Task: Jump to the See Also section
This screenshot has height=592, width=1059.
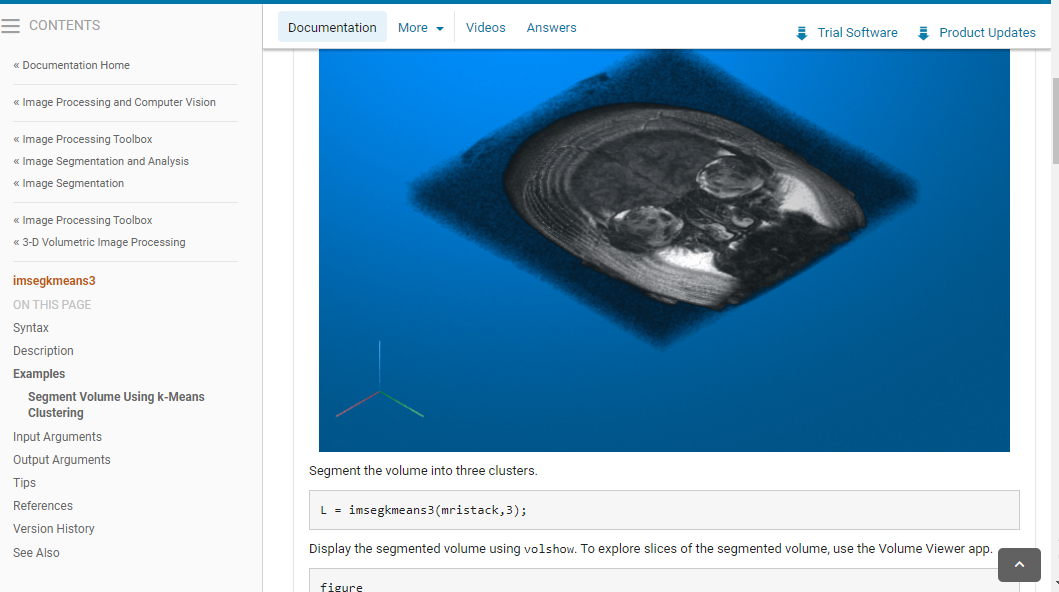Action: (x=36, y=553)
